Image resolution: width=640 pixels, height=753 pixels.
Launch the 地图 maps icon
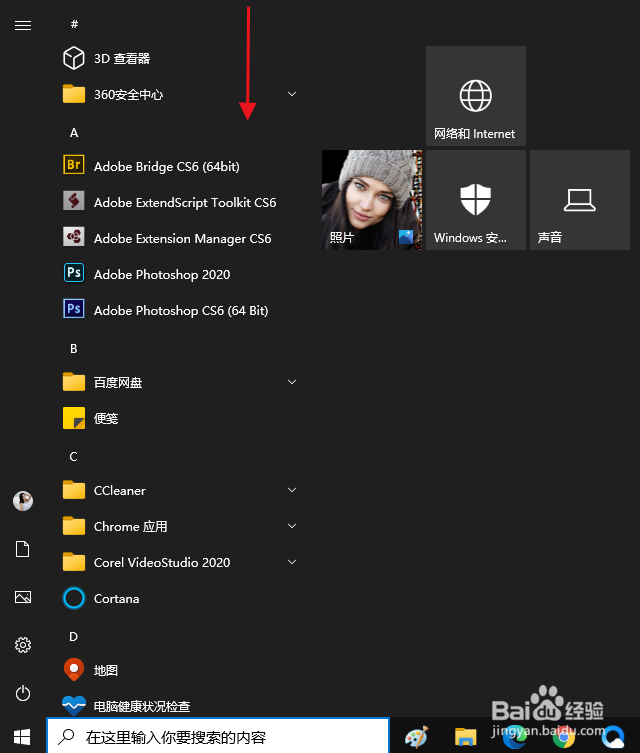point(73,669)
